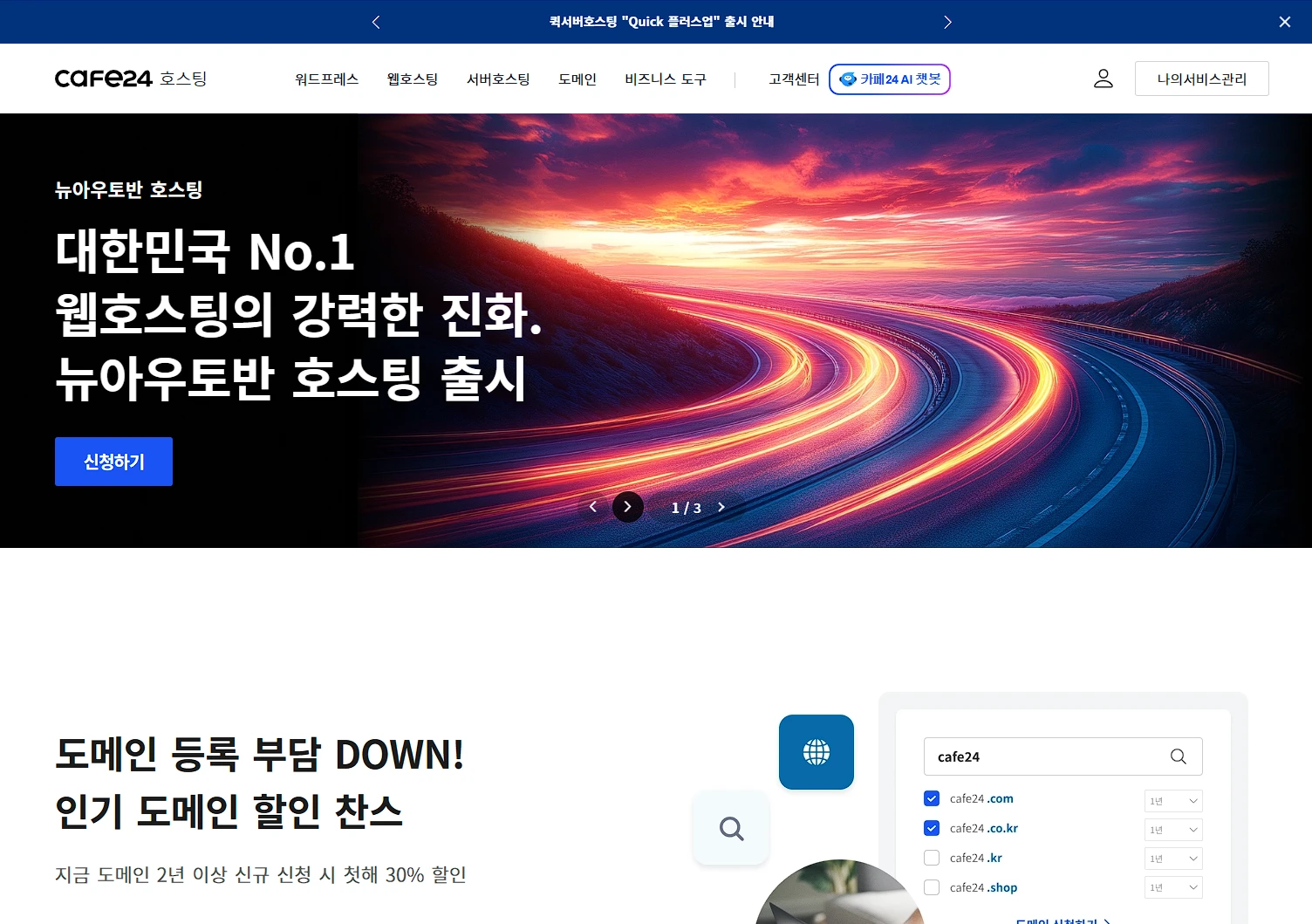Uncheck the cafe24 .com checkbox
The width and height of the screenshot is (1312, 924).
pos(932,798)
